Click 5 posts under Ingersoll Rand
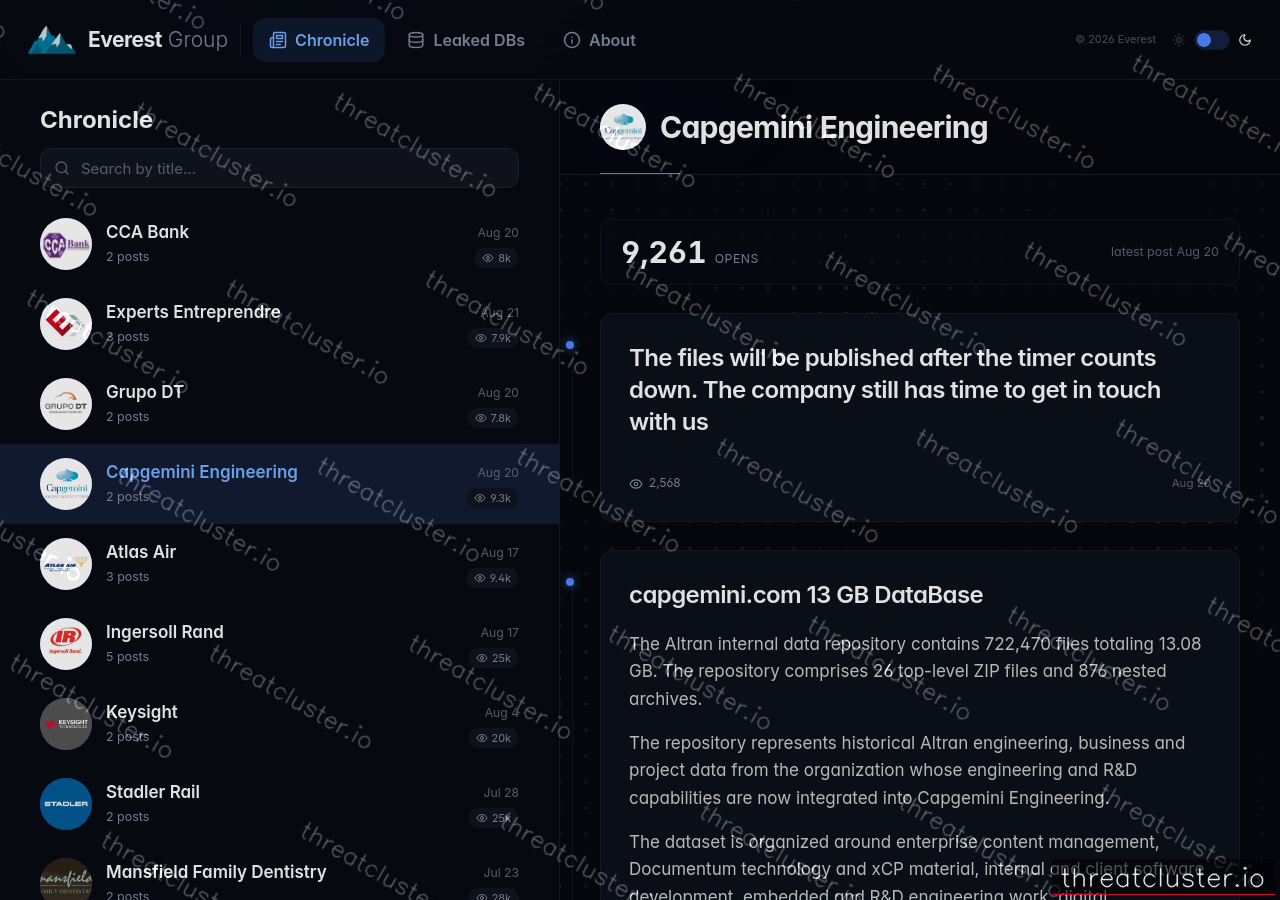 127,657
